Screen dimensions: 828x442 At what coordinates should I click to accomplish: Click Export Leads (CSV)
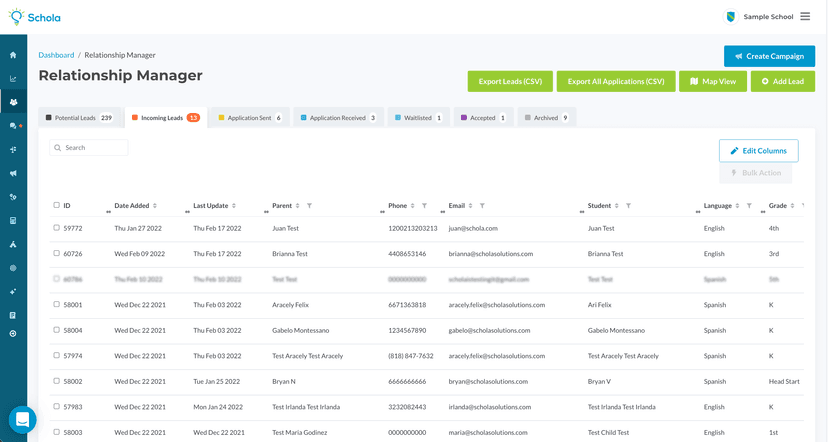pyautogui.click(x=510, y=81)
